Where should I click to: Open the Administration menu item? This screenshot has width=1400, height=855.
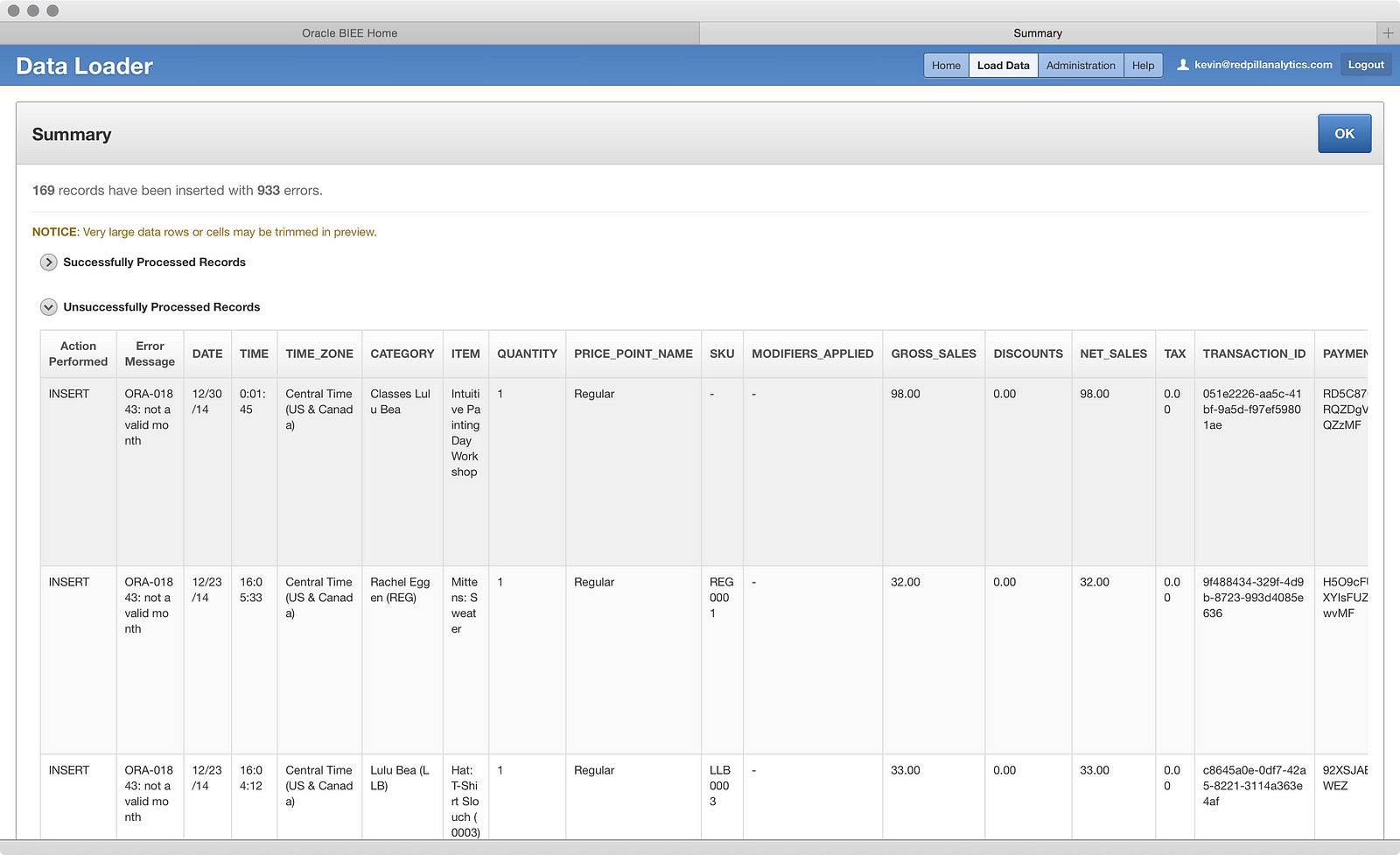pos(1081,66)
